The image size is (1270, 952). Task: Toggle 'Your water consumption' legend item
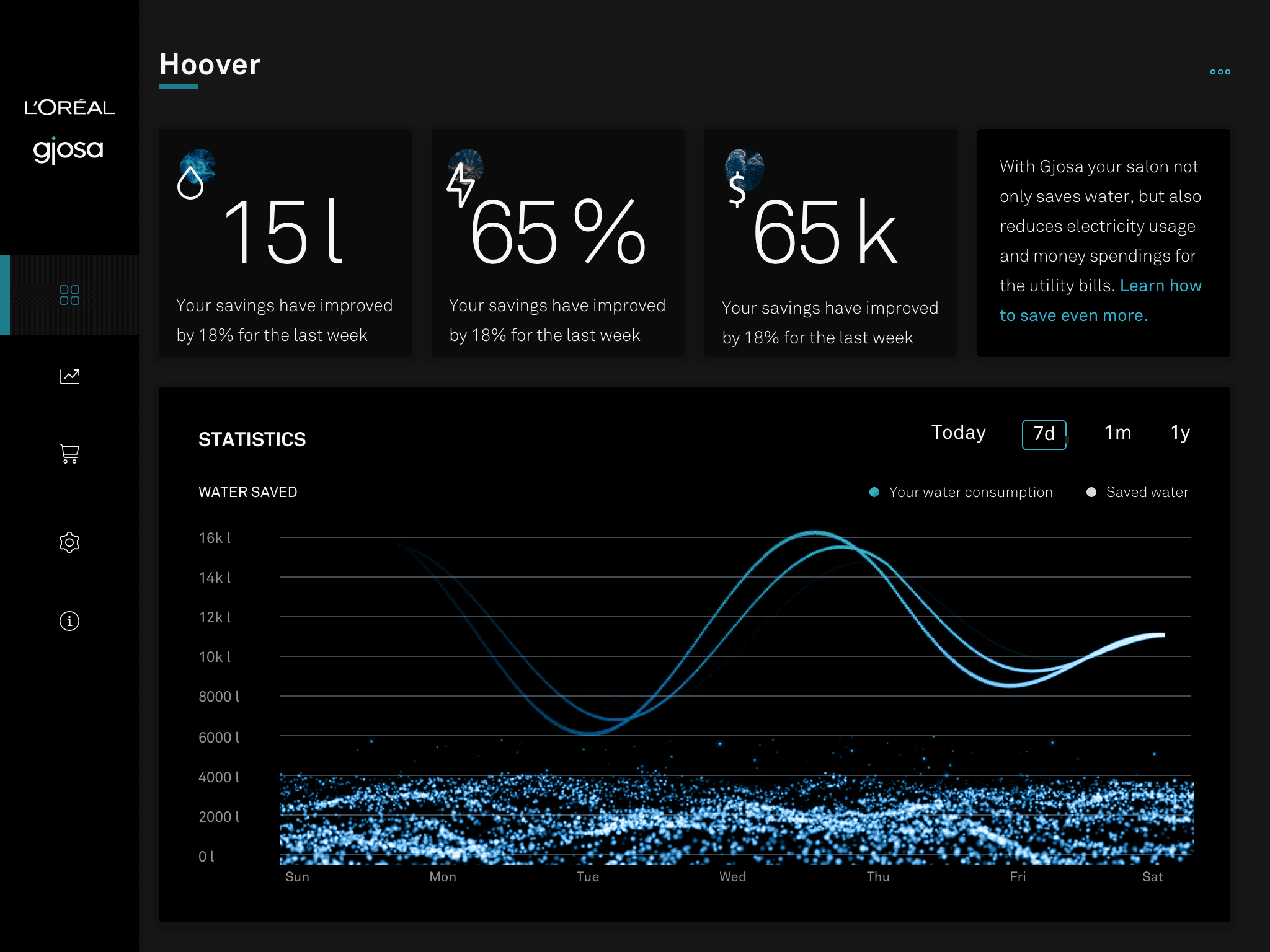[961, 492]
